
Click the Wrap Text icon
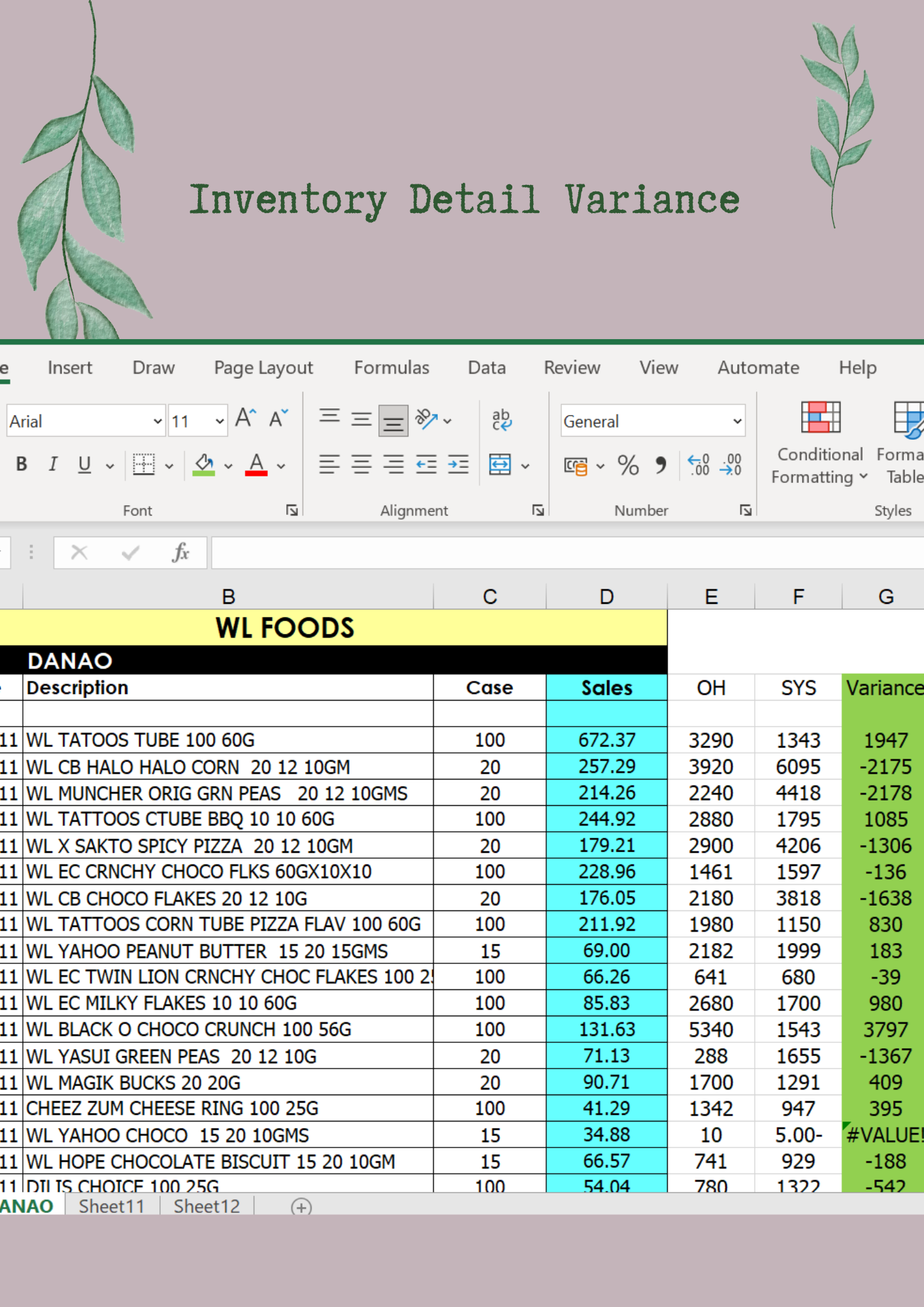(x=501, y=420)
